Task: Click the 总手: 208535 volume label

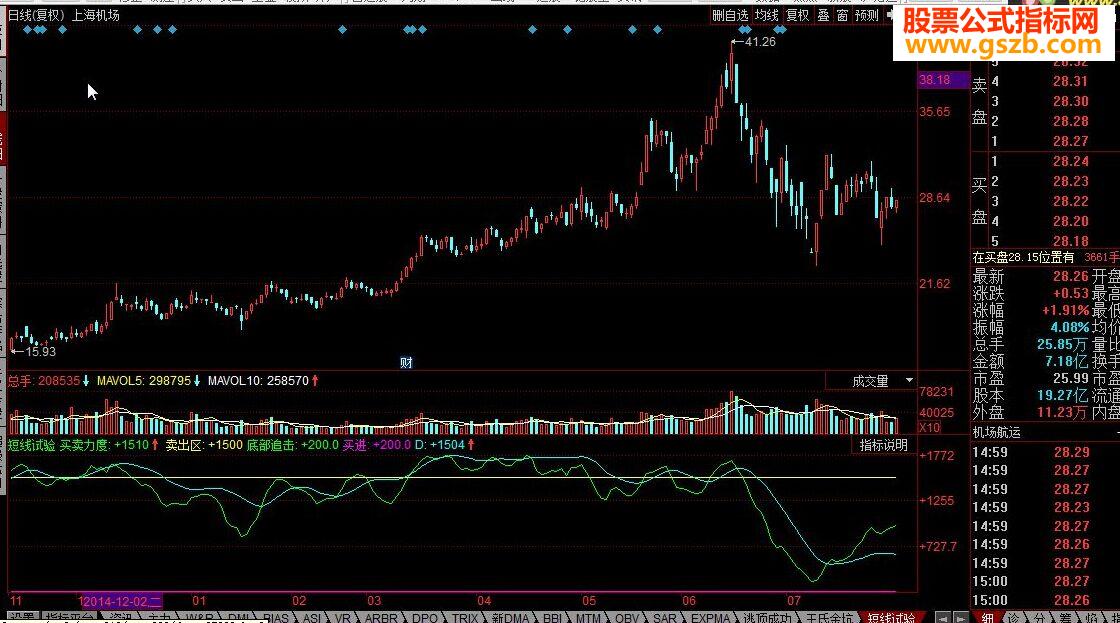Action: 44,381
